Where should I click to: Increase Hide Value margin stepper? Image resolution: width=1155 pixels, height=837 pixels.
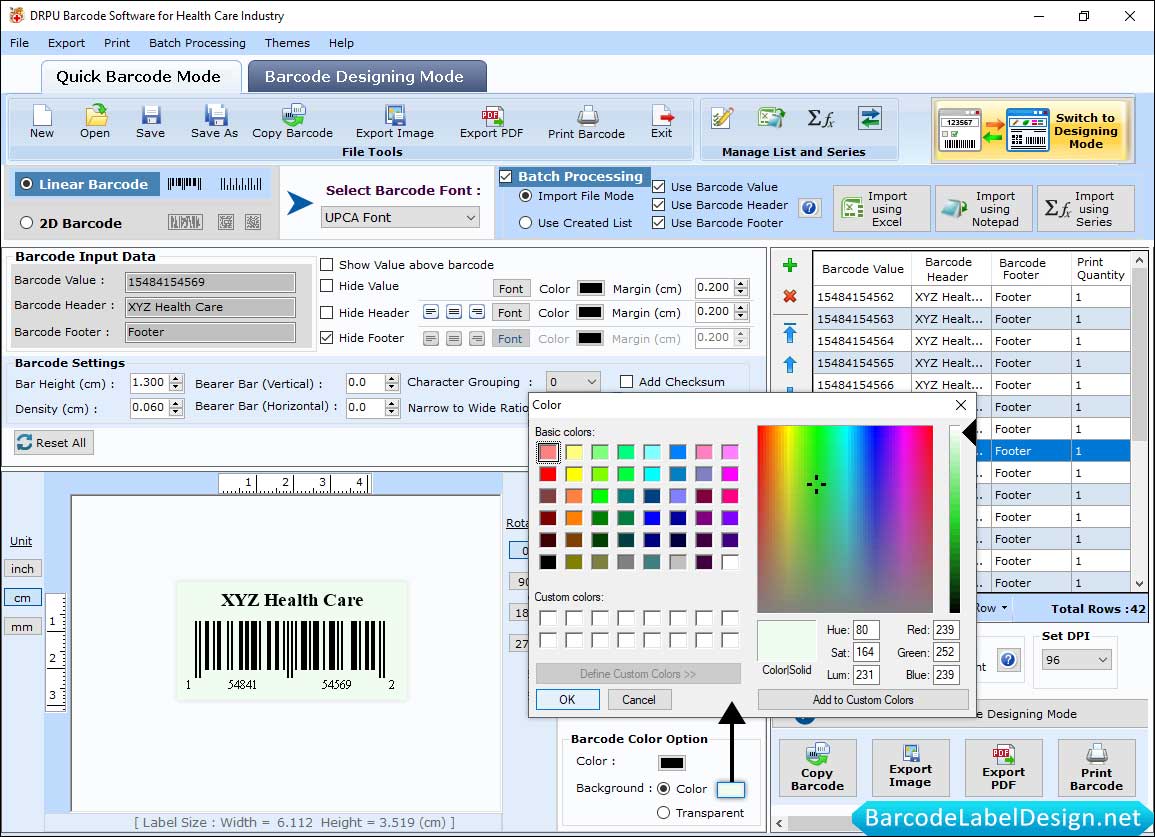coord(741,284)
